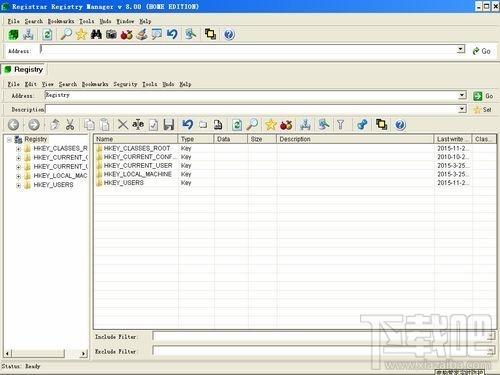Switch to the Registry tab
Screen dimensions: 500x375
point(24,70)
